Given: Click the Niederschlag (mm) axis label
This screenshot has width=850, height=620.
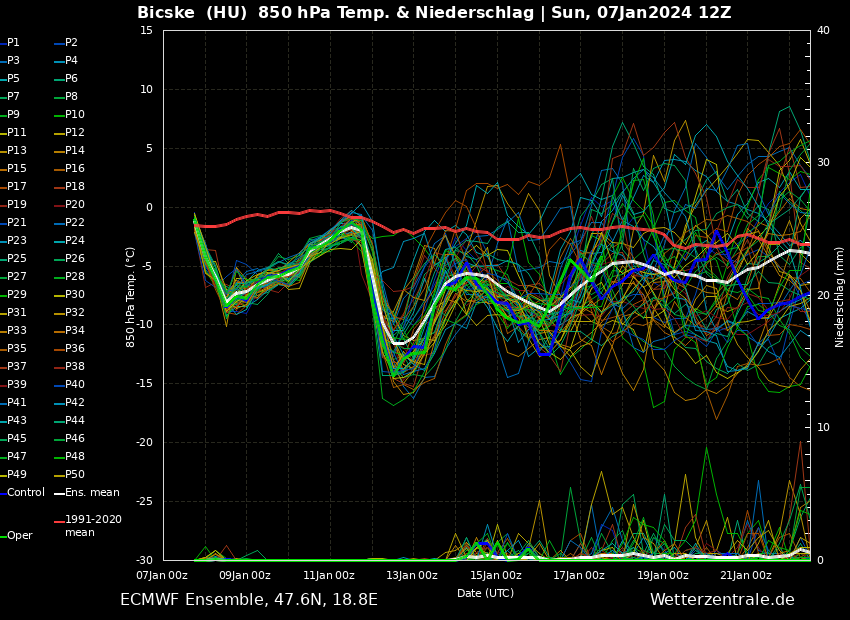Looking at the screenshot, I should coord(840,296).
